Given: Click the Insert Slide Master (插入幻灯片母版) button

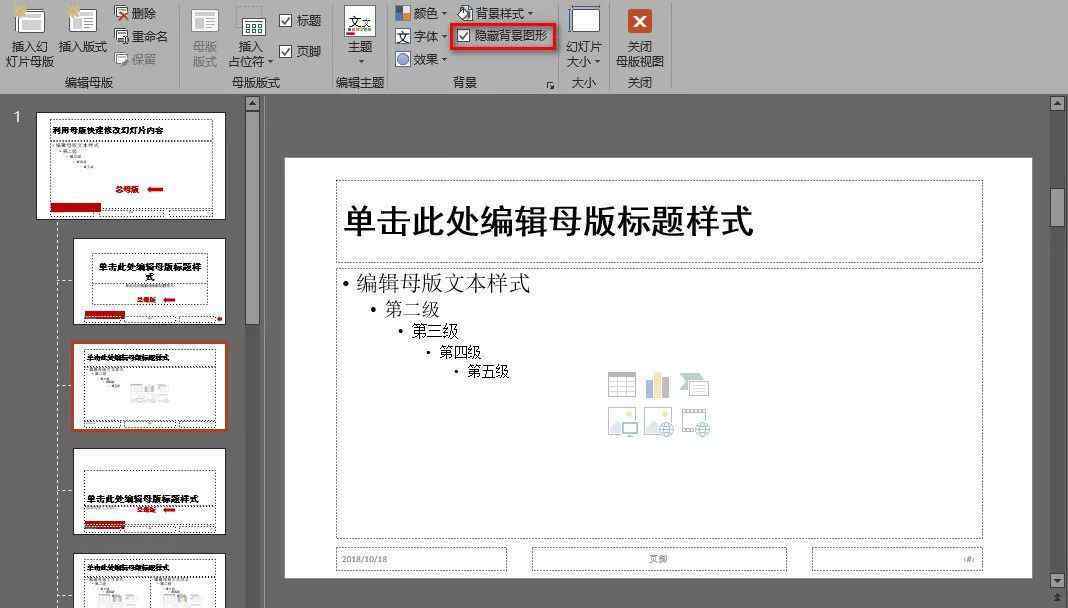Looking at the screenshot, I should tap(29, 36).
